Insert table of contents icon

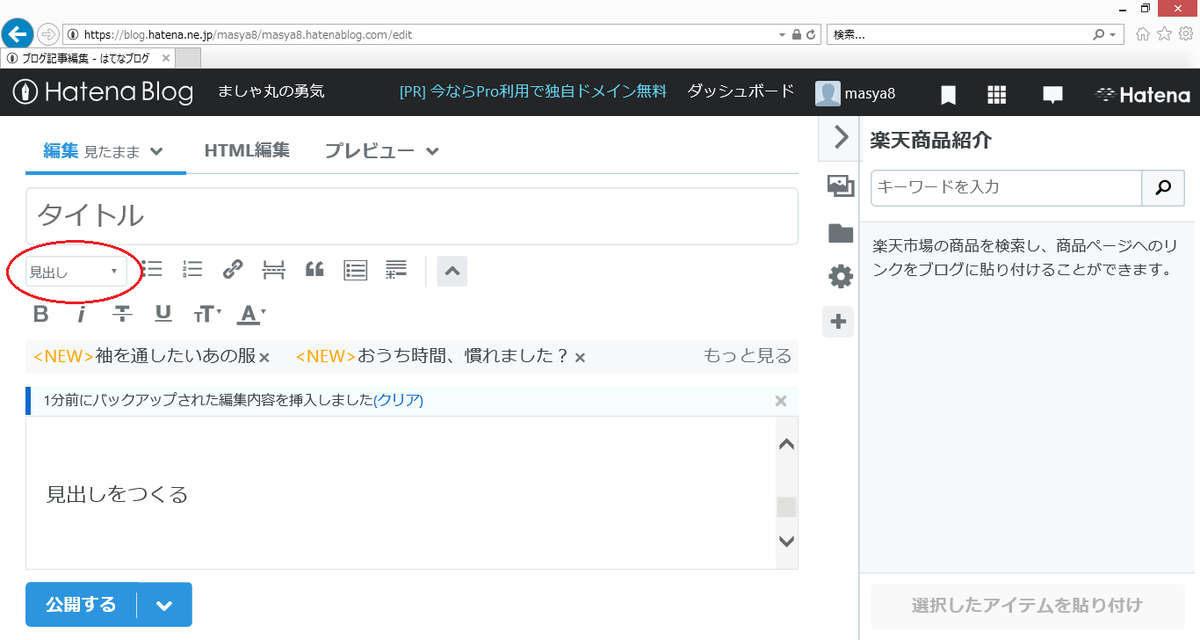tap(355, 270)
